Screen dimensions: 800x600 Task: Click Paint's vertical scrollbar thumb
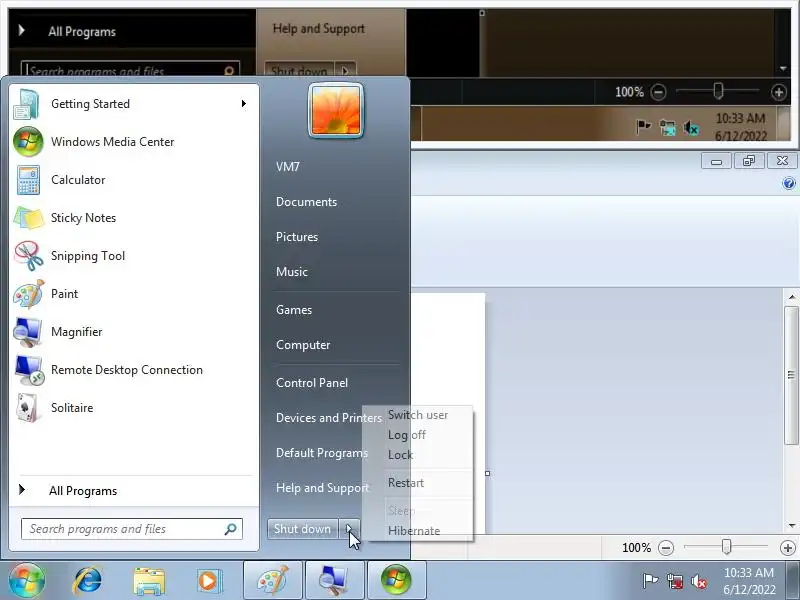(x=792, y=375)
